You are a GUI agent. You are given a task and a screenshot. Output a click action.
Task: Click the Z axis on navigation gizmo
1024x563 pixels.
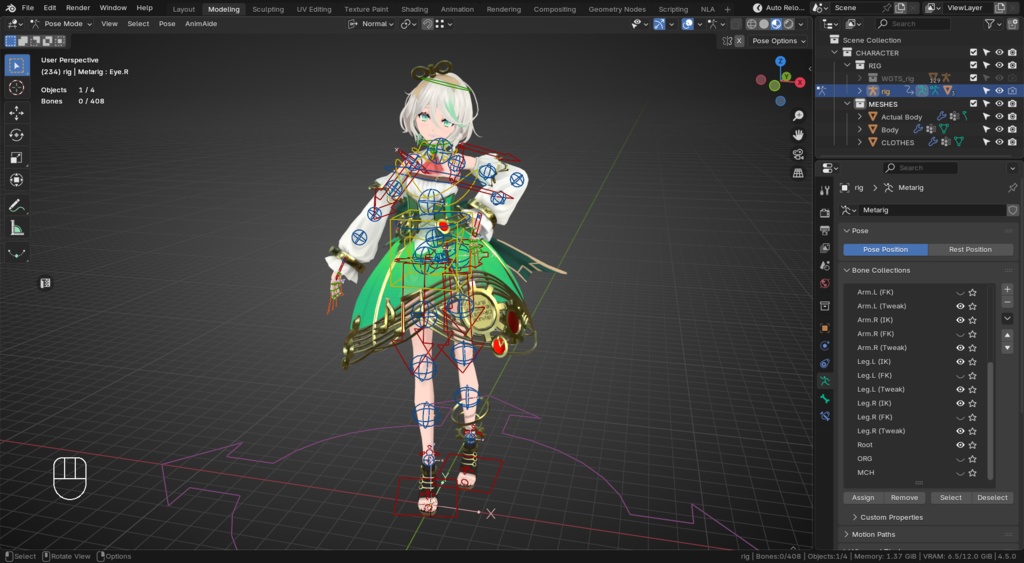780,61
